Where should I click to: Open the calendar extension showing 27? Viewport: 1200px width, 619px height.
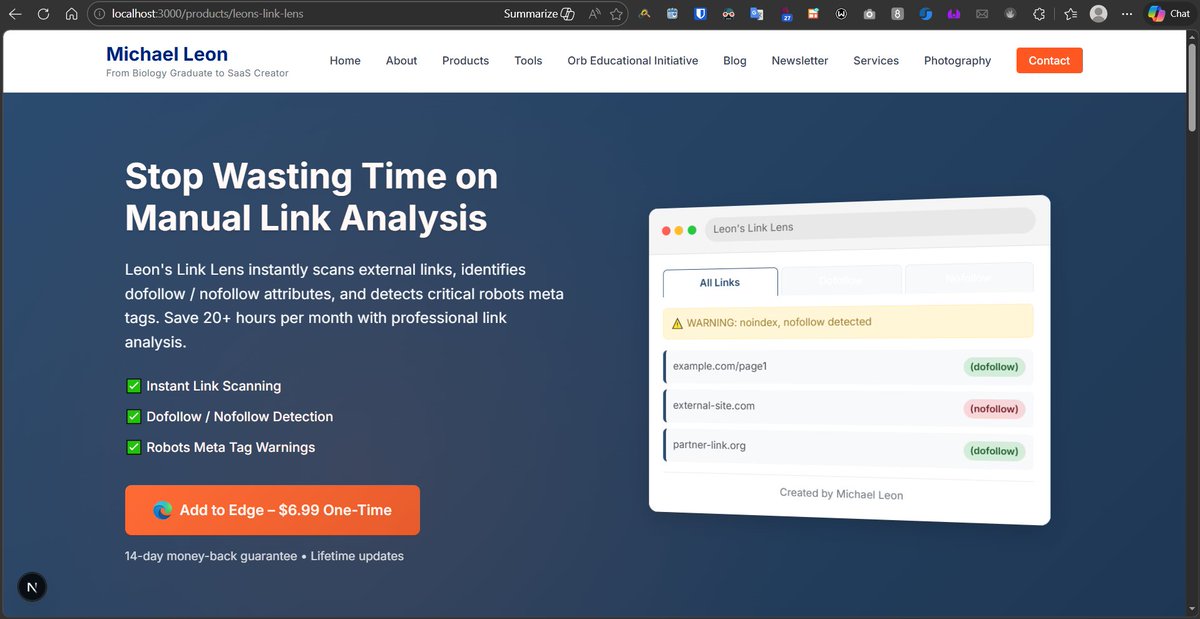pos(786,14)
